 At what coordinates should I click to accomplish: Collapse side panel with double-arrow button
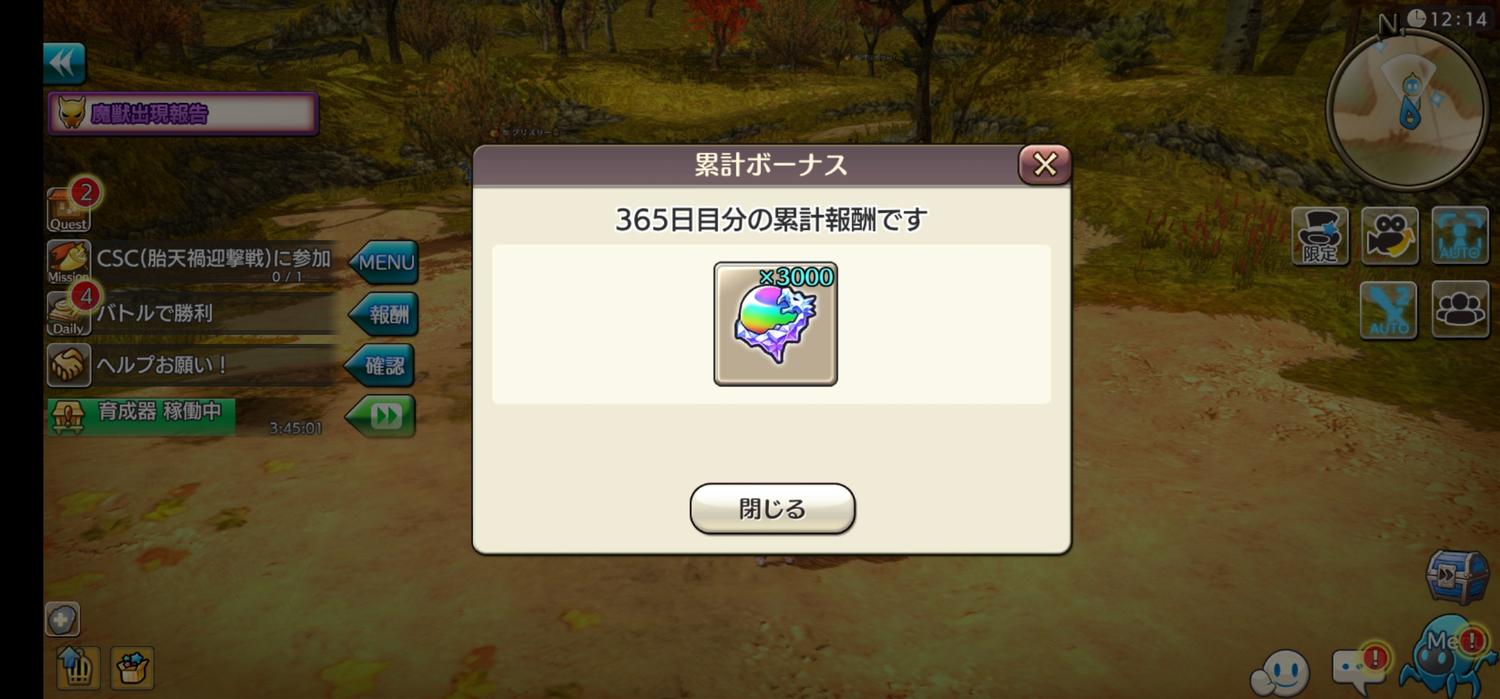pos(64,64)
